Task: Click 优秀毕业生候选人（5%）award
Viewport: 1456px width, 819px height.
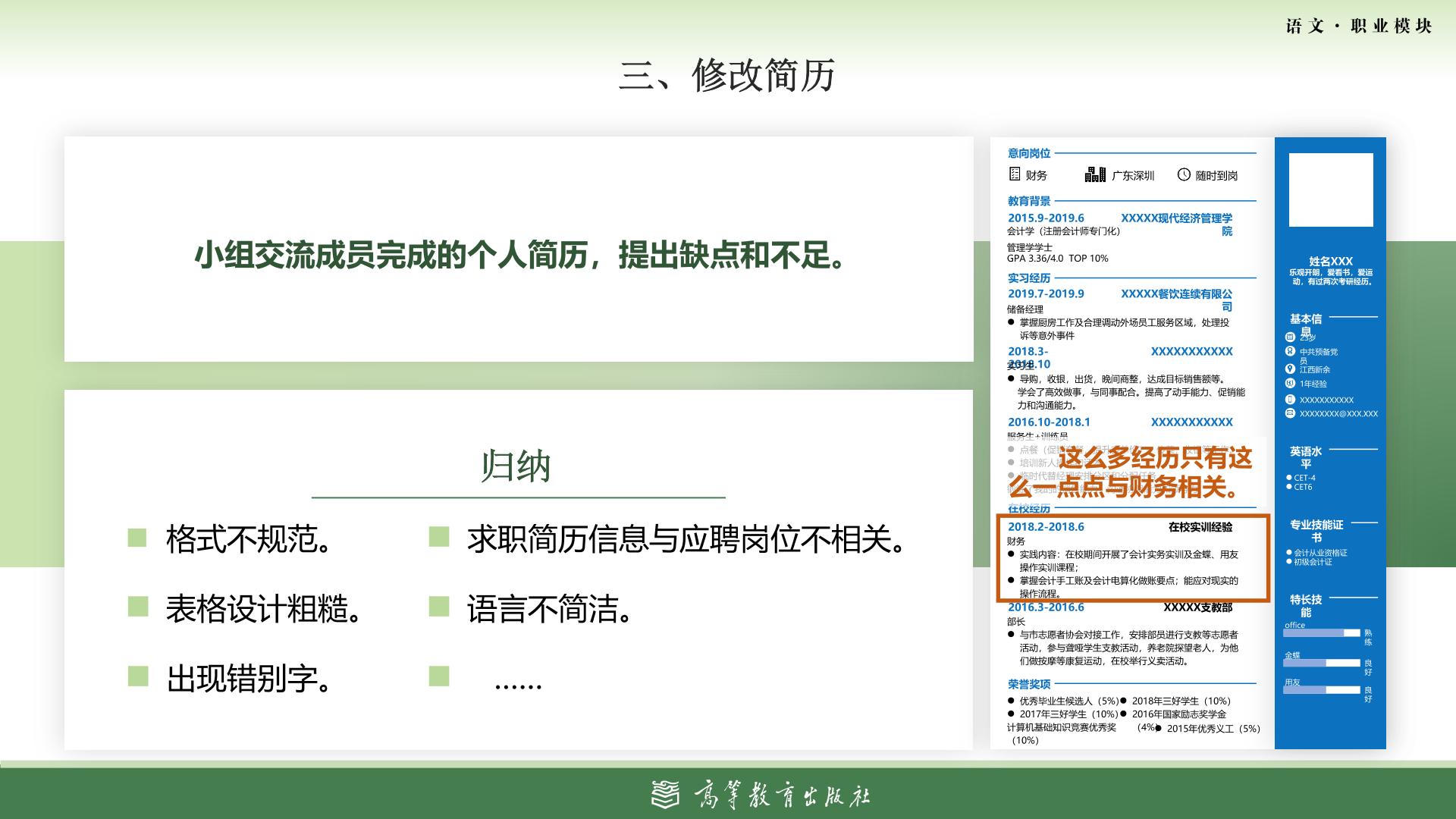Action: tap(1069, 701)
